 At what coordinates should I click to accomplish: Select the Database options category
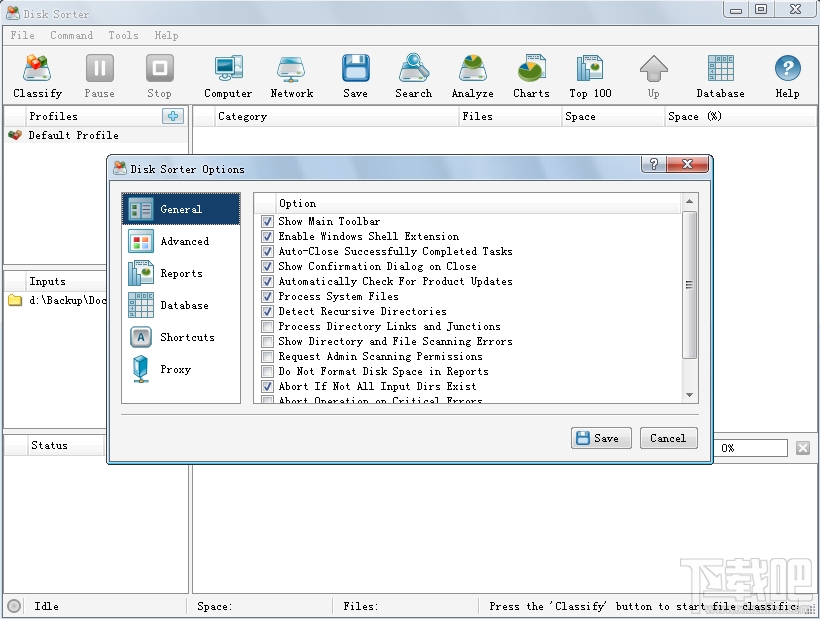pyautogui.click(x=181, y=305)
